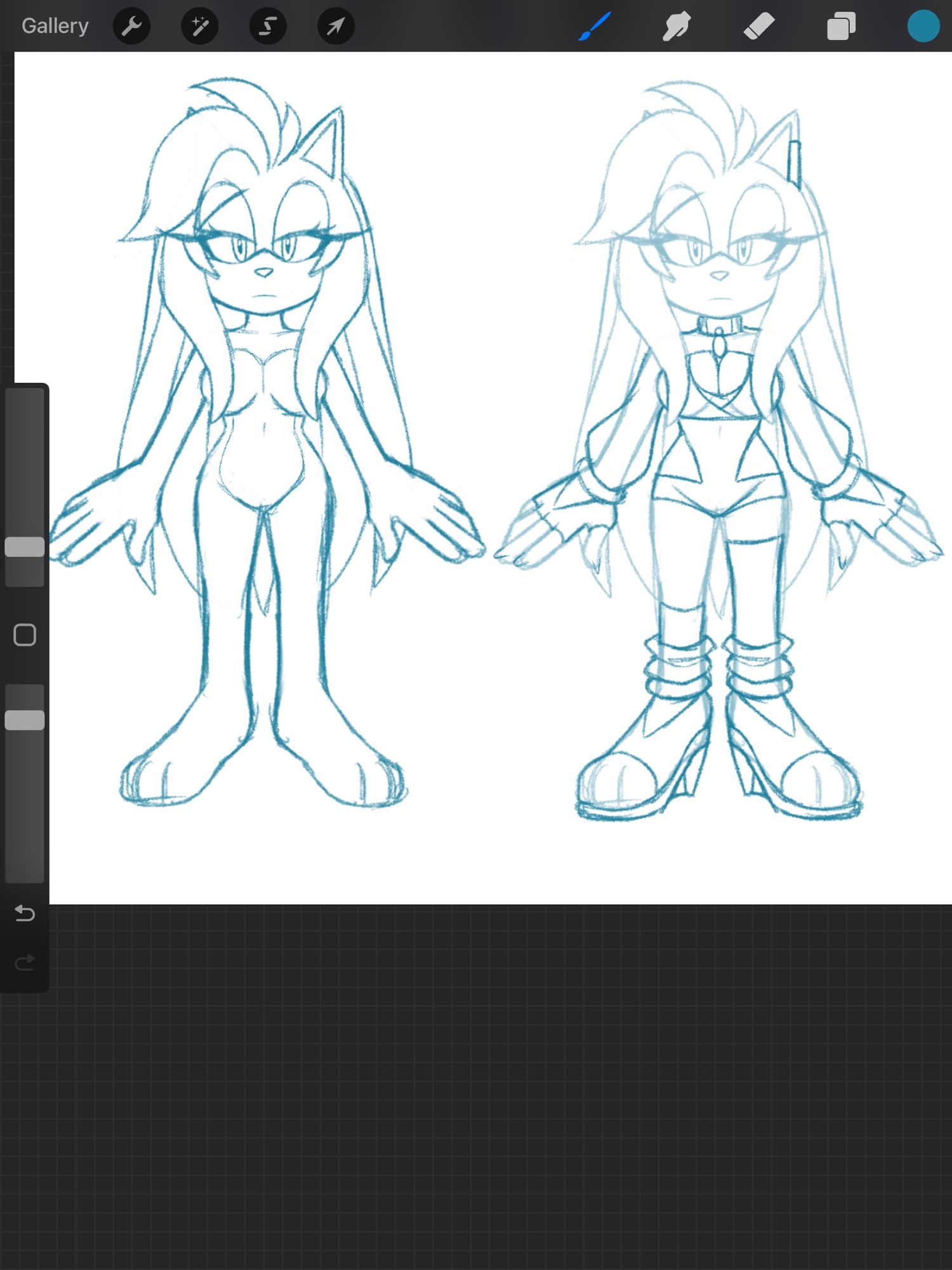Open the Layers panel
The width and height of the screenshot is (952, 1270).
coord(841,26)
